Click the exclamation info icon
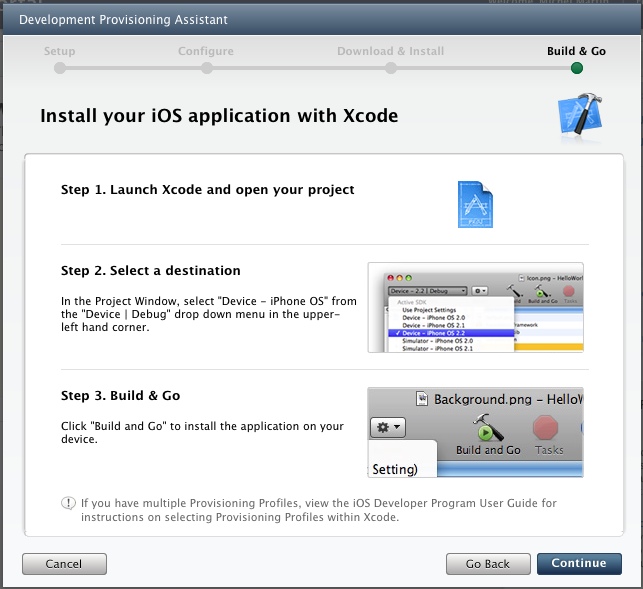The image size is (643, 589). click(68, 503)
